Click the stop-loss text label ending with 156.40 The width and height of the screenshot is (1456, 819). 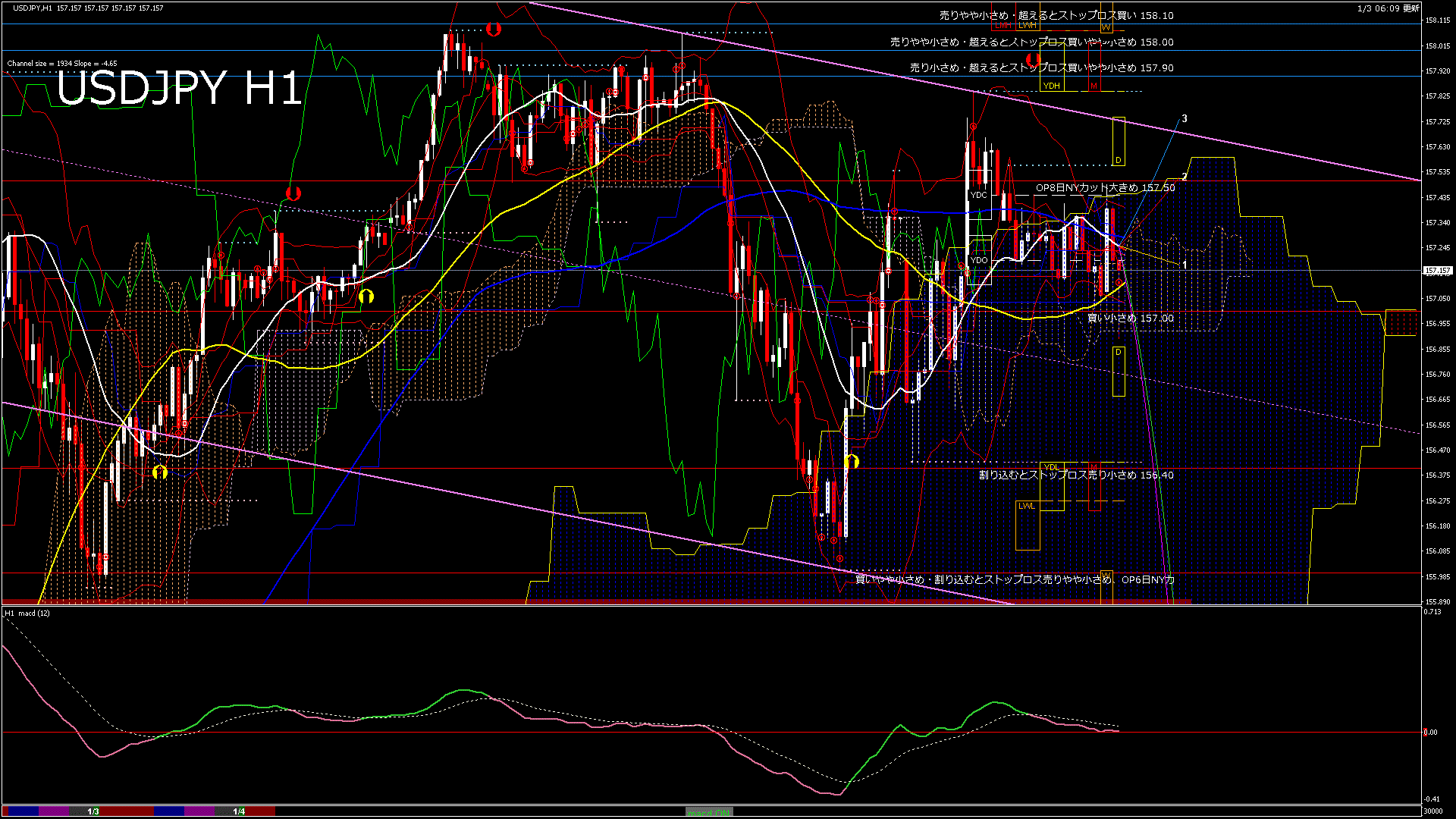coord(1075,475)
